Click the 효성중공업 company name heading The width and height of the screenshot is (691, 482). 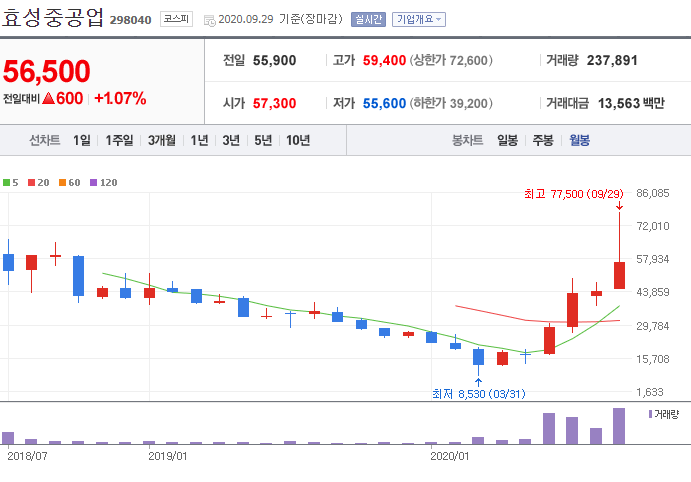click(52, 17)
